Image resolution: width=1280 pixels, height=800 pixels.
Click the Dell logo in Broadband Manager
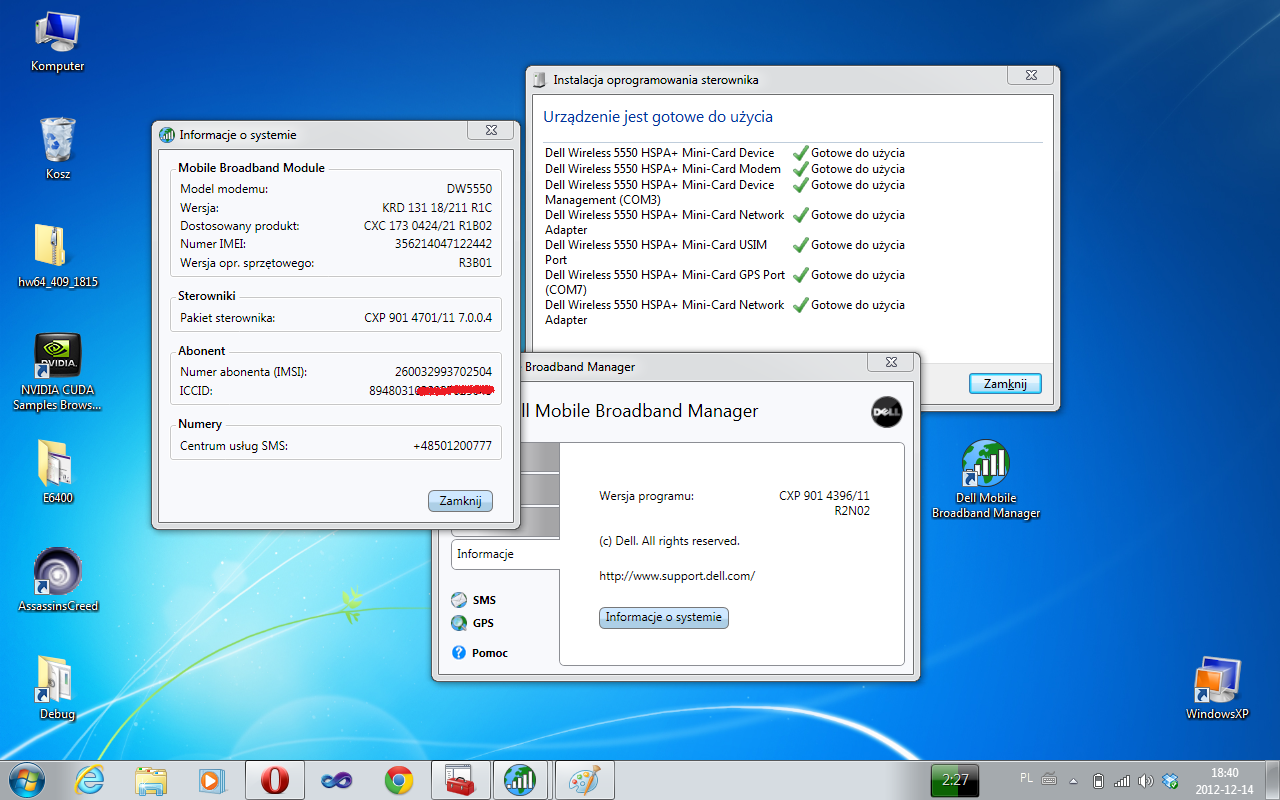887,411
